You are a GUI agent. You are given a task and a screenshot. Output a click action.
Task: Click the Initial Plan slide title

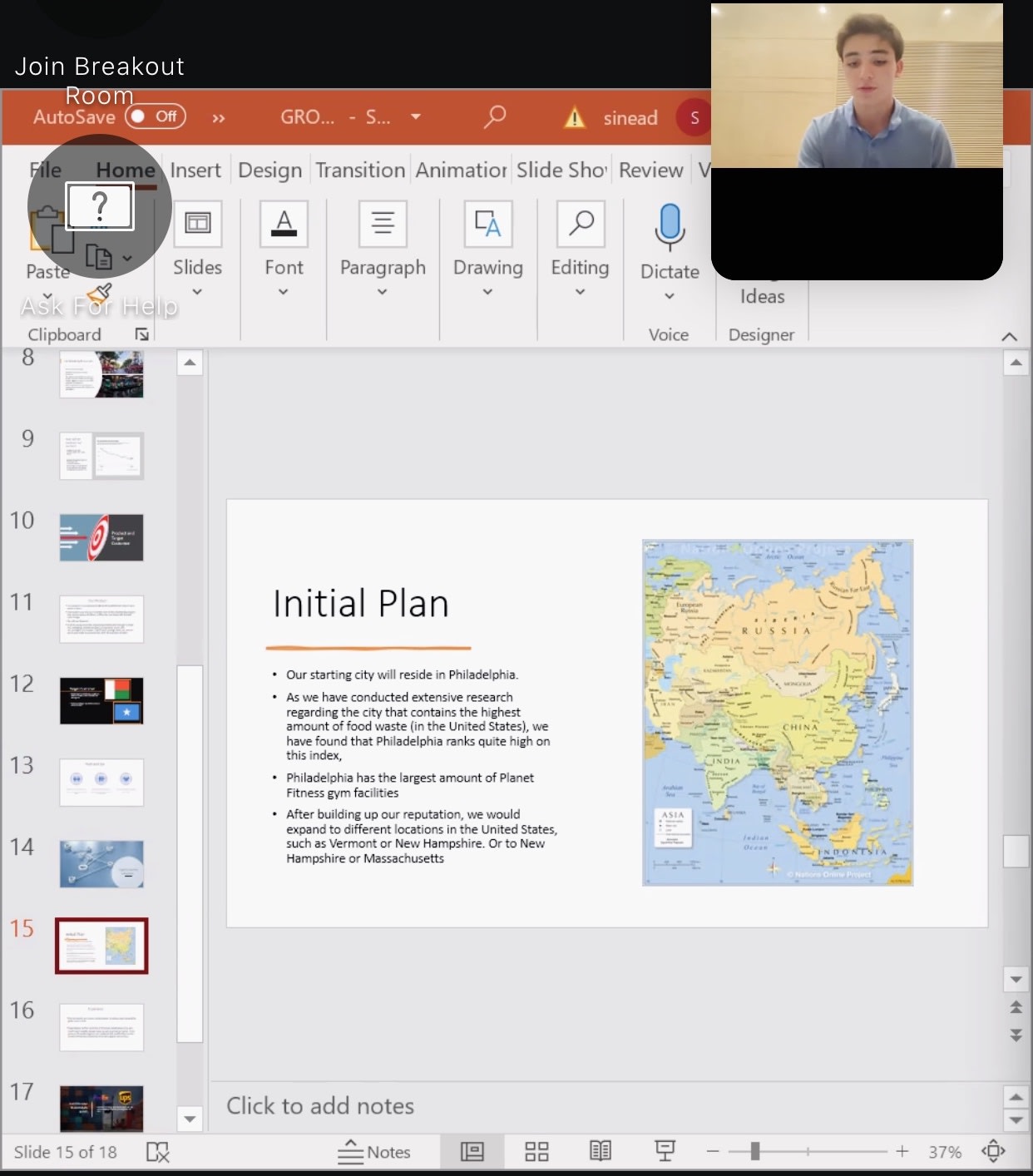(361, 604)
